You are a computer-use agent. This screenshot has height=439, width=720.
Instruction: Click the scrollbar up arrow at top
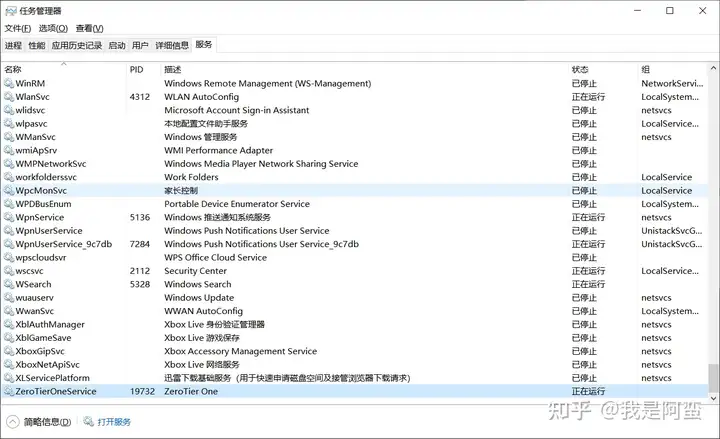(x=713, y=68)
